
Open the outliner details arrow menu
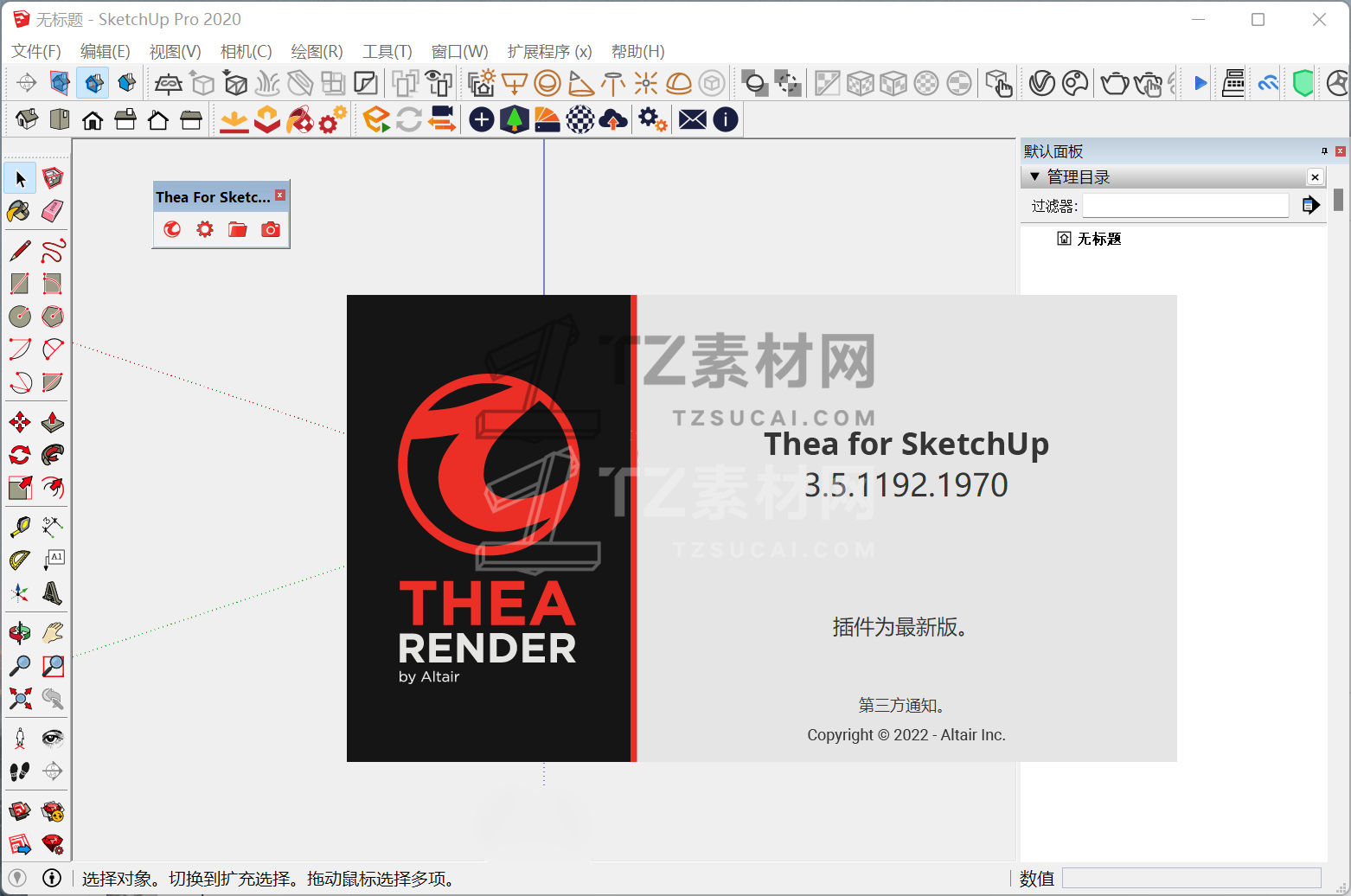pyautogui.click(x=1310, y=205)
